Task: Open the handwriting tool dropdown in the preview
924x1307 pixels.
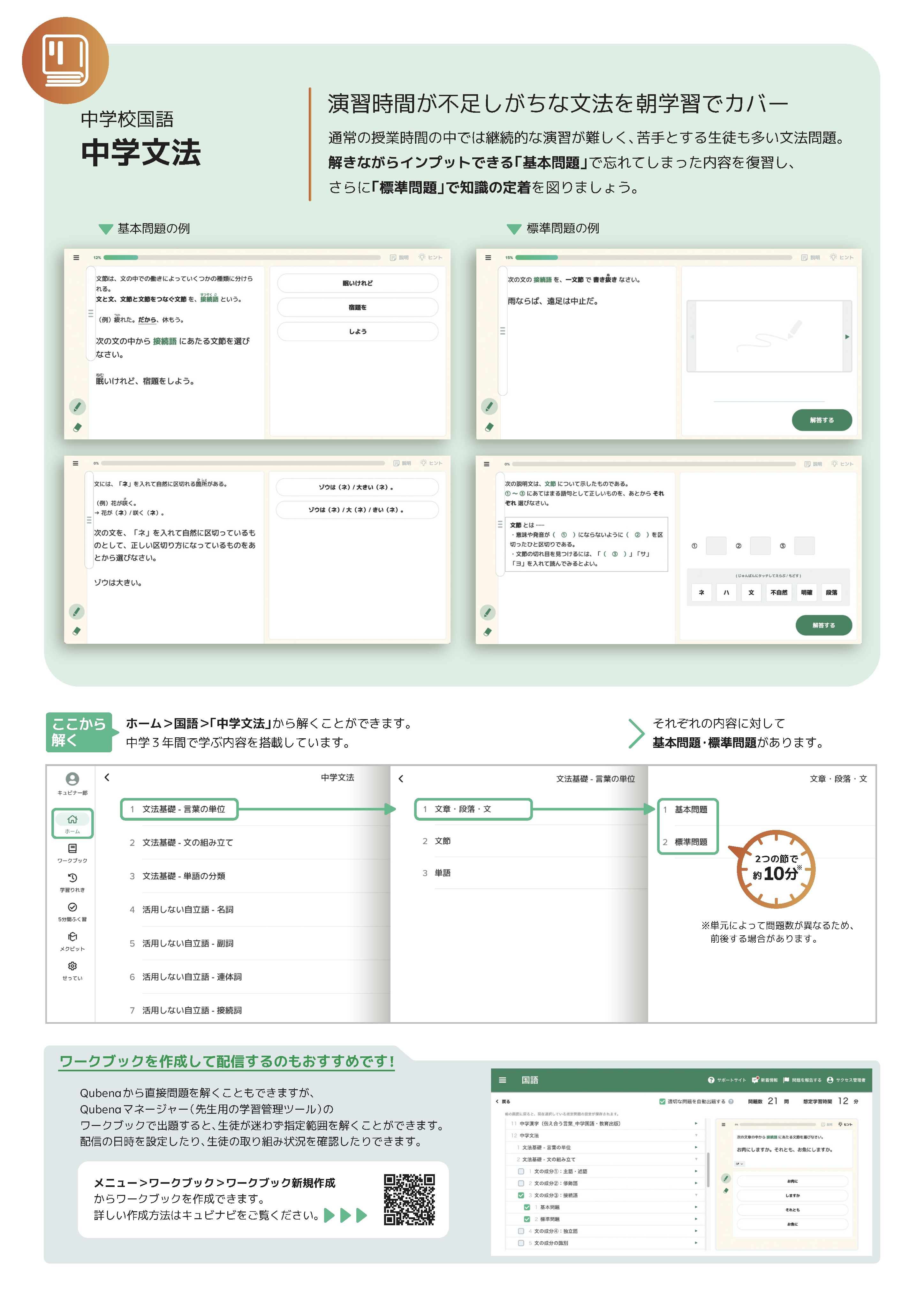Action: coord(739,1164)
